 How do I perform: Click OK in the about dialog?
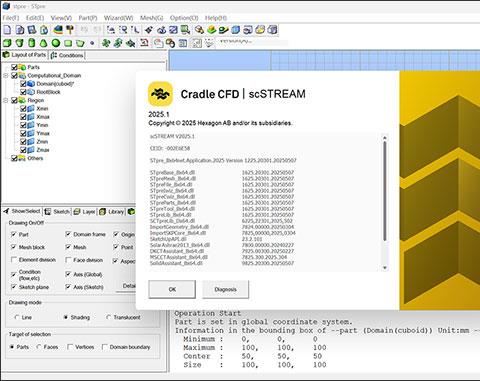click(x=172, y=289)
